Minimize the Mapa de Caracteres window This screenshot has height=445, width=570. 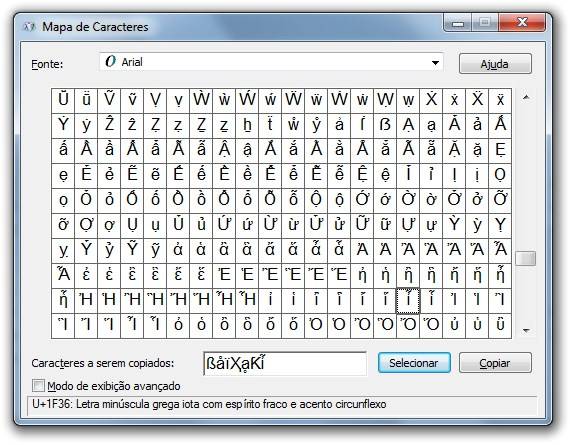pos(458,24)
